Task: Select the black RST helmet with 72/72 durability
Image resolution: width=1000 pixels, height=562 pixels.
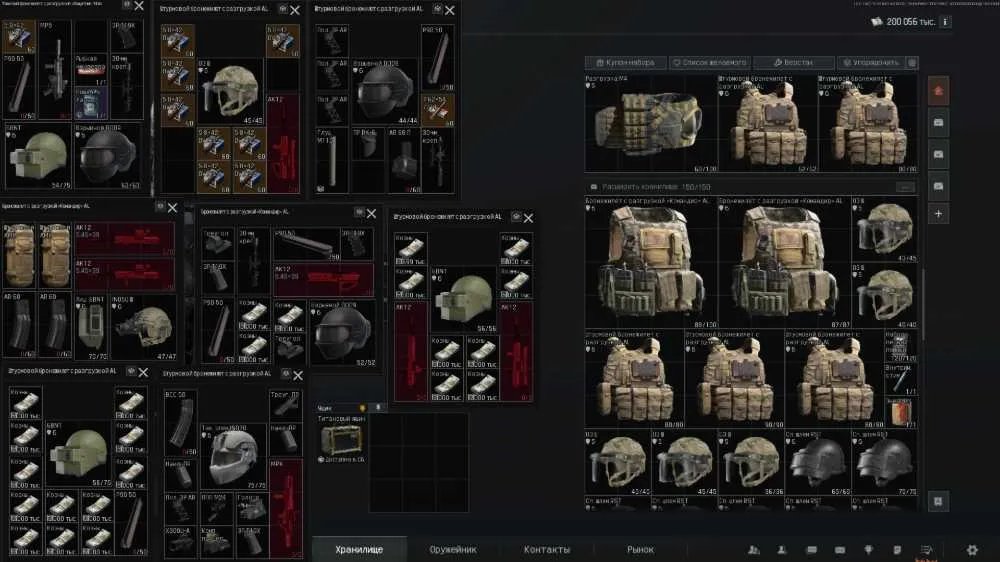Action: tap(884, 462)
